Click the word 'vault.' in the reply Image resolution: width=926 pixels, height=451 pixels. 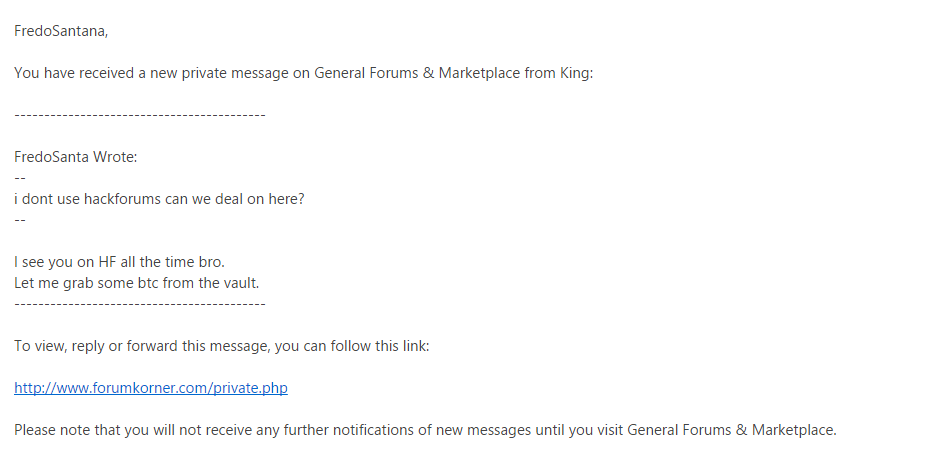point(241,283)
